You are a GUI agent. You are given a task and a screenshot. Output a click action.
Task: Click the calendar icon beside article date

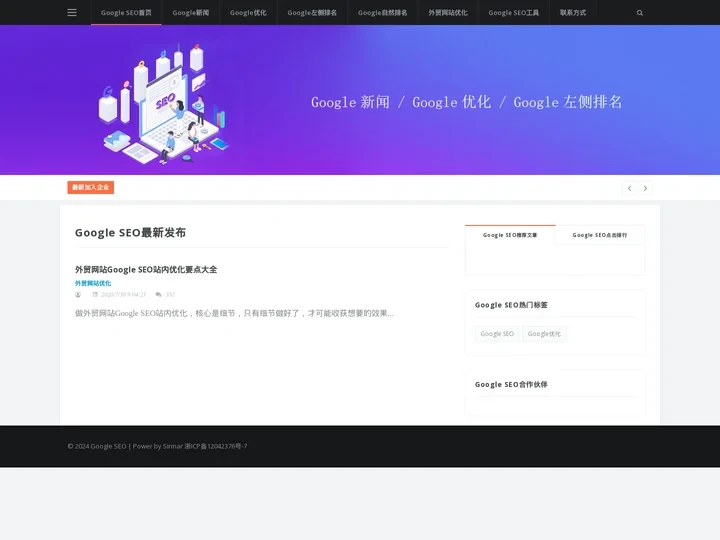95,294
